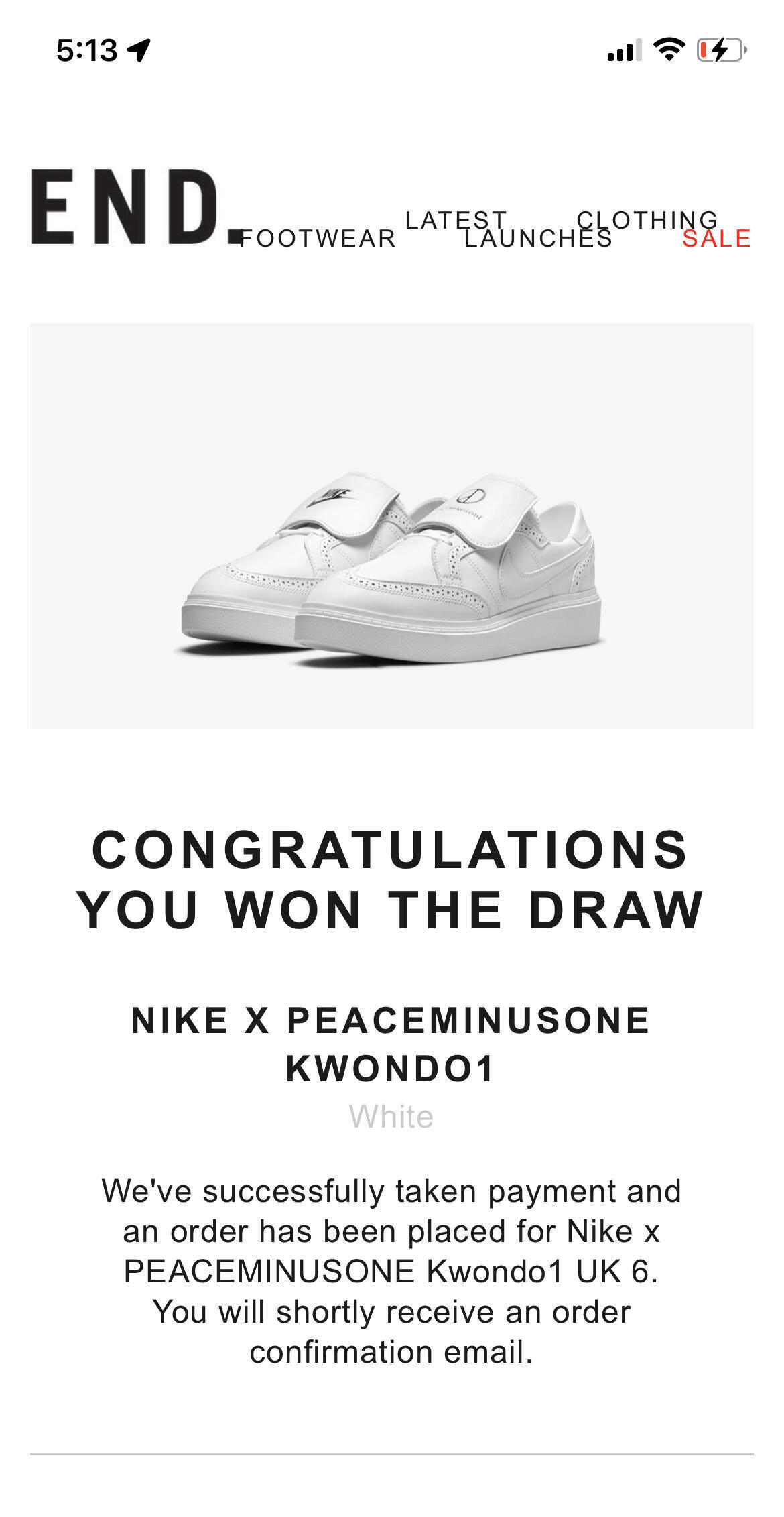Open the red SALE link
Image resolution: width=784 pixels, height=1517 pixels.
pyautogui.click(x=717, y=239)
